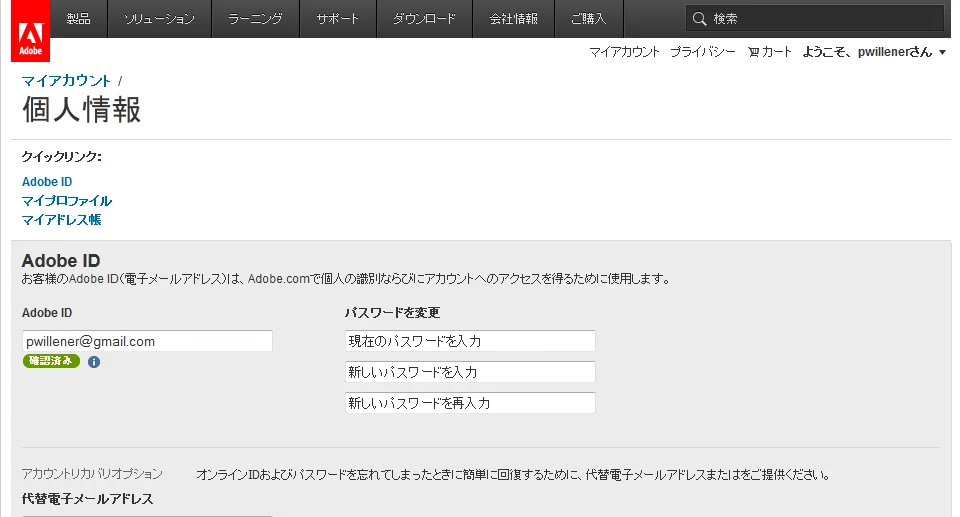Open the 会社情報 menu
Image resolution: width=960 pixels, height=517 pixels.
(513, 19)
